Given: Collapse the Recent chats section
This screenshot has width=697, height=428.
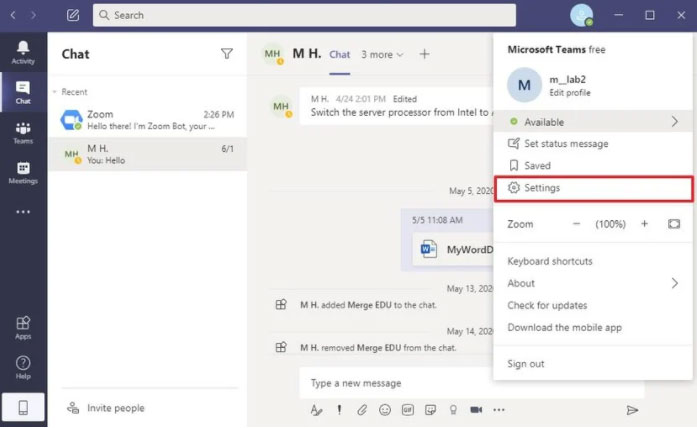Looking at the screenshot, I should click(55, 92).
